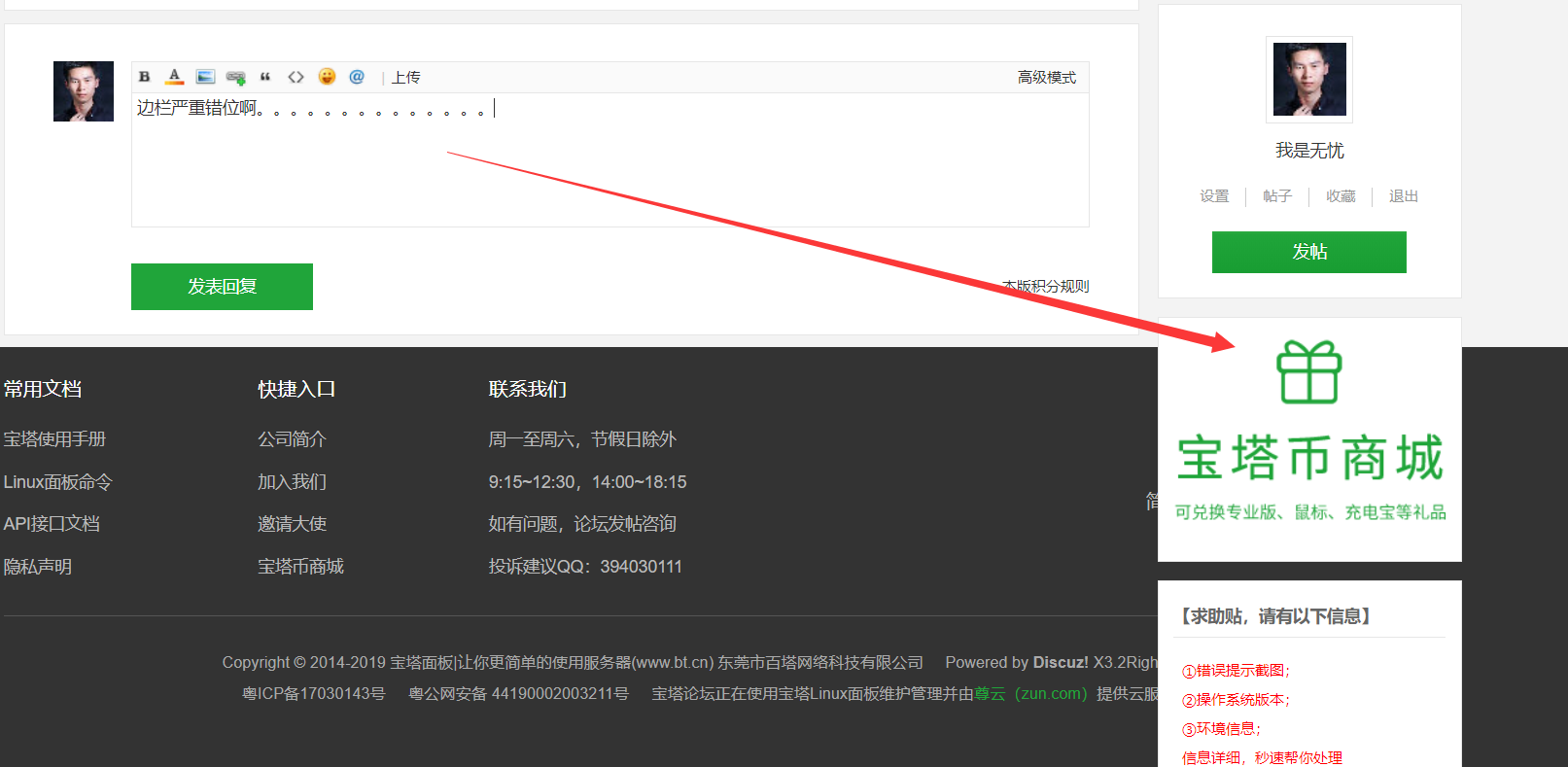Open 收藏 favorites in user card
This screenshot has width=1568, height=767.
coord(1341,196)
